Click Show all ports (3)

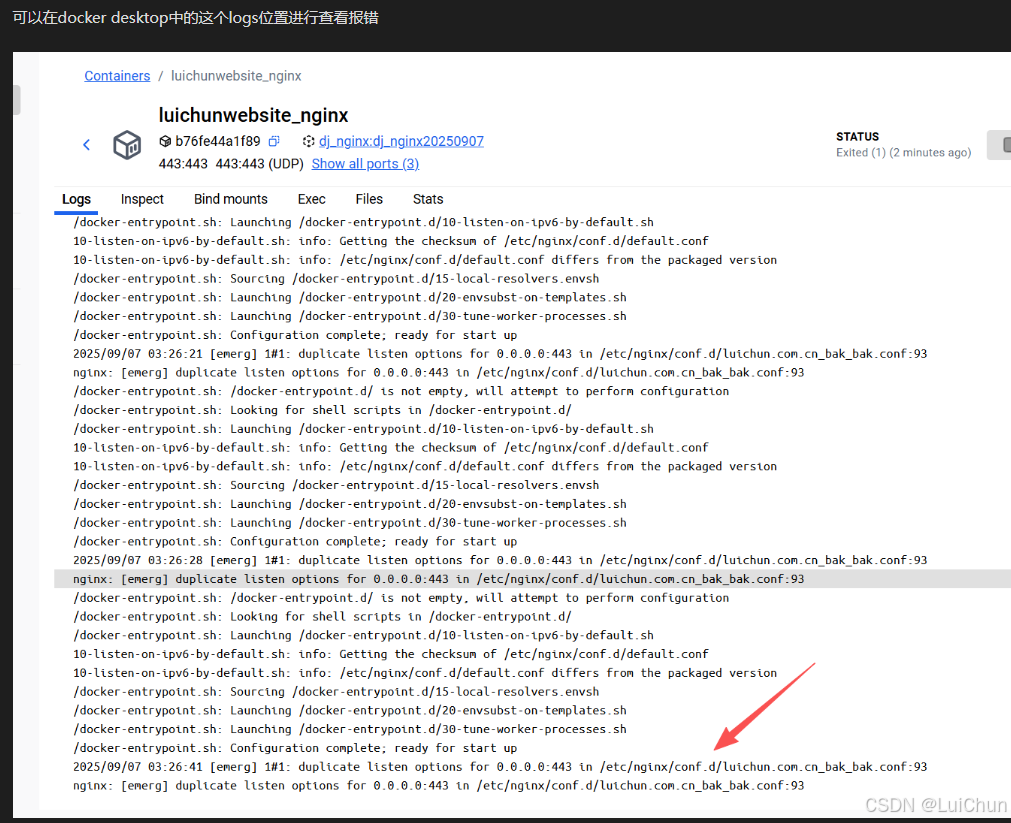366,164
